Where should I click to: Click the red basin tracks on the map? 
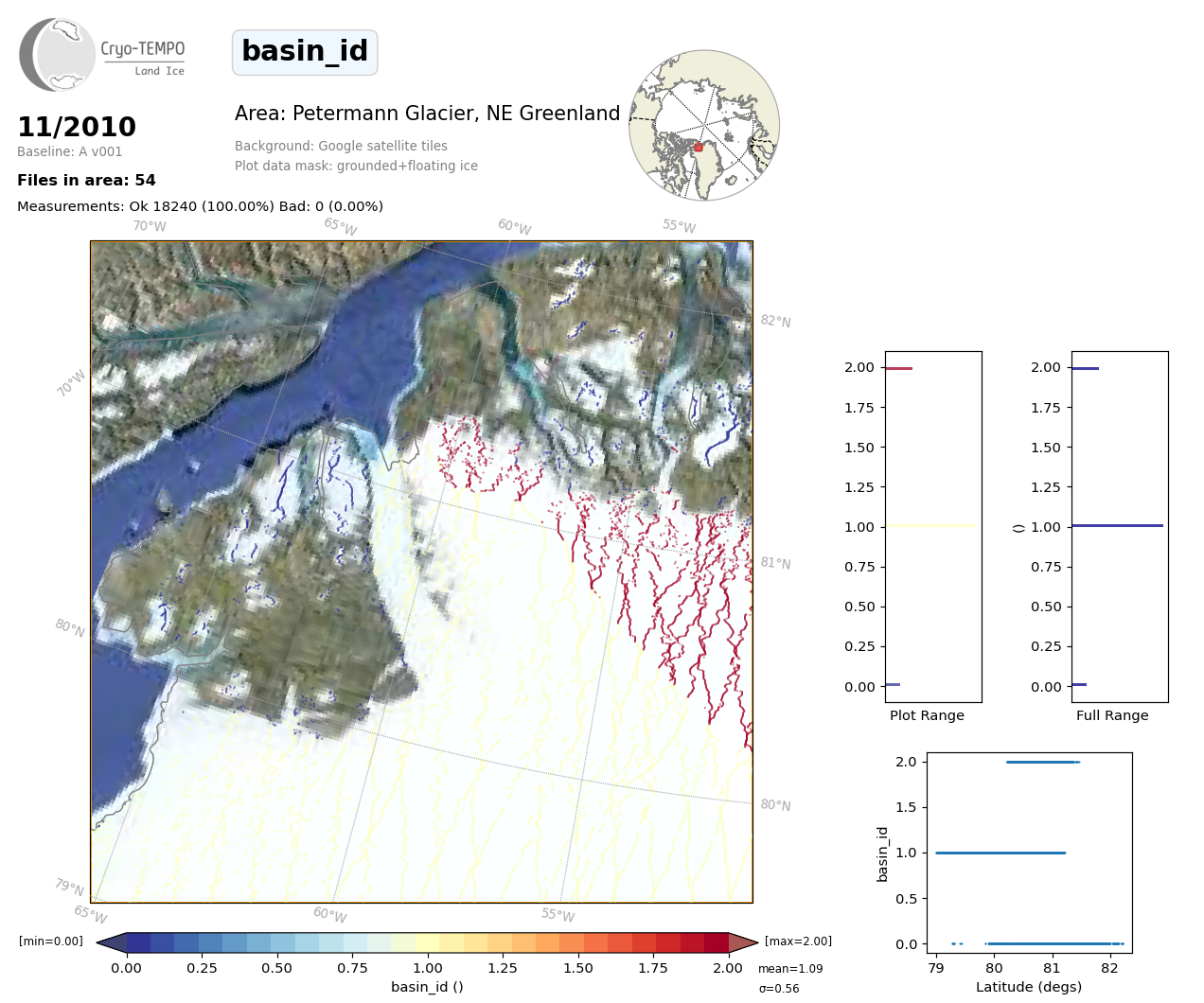(x=663, y=587)
